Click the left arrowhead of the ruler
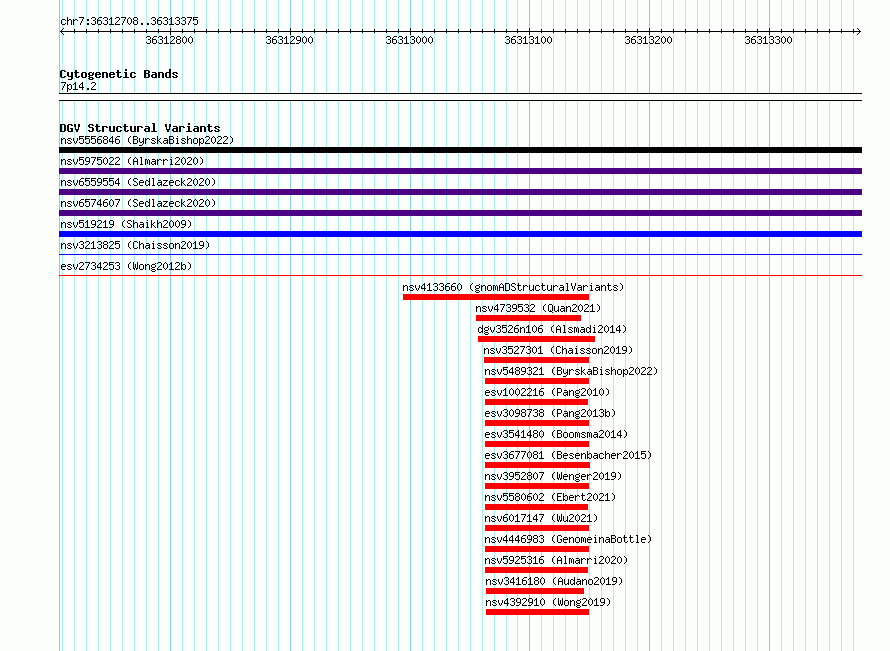 [62, 31]
